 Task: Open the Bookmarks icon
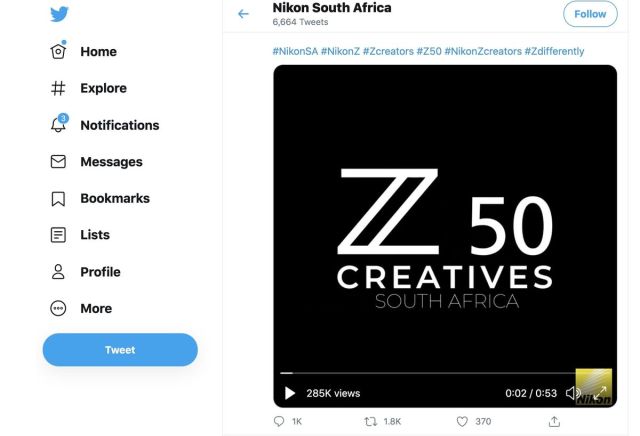point(58,199)
